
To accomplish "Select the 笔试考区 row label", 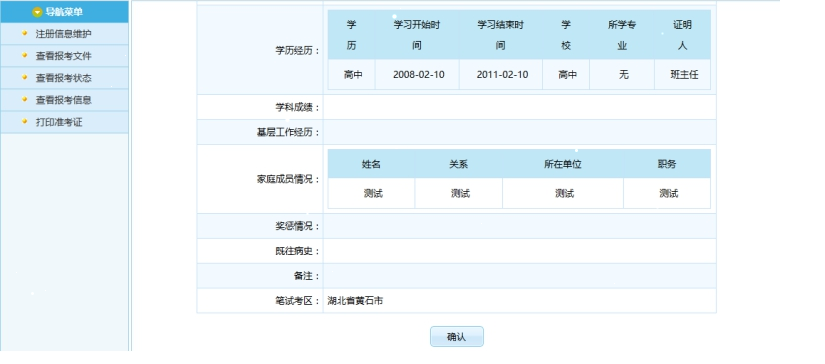I will pyautogui.click(x=297, y=301).
